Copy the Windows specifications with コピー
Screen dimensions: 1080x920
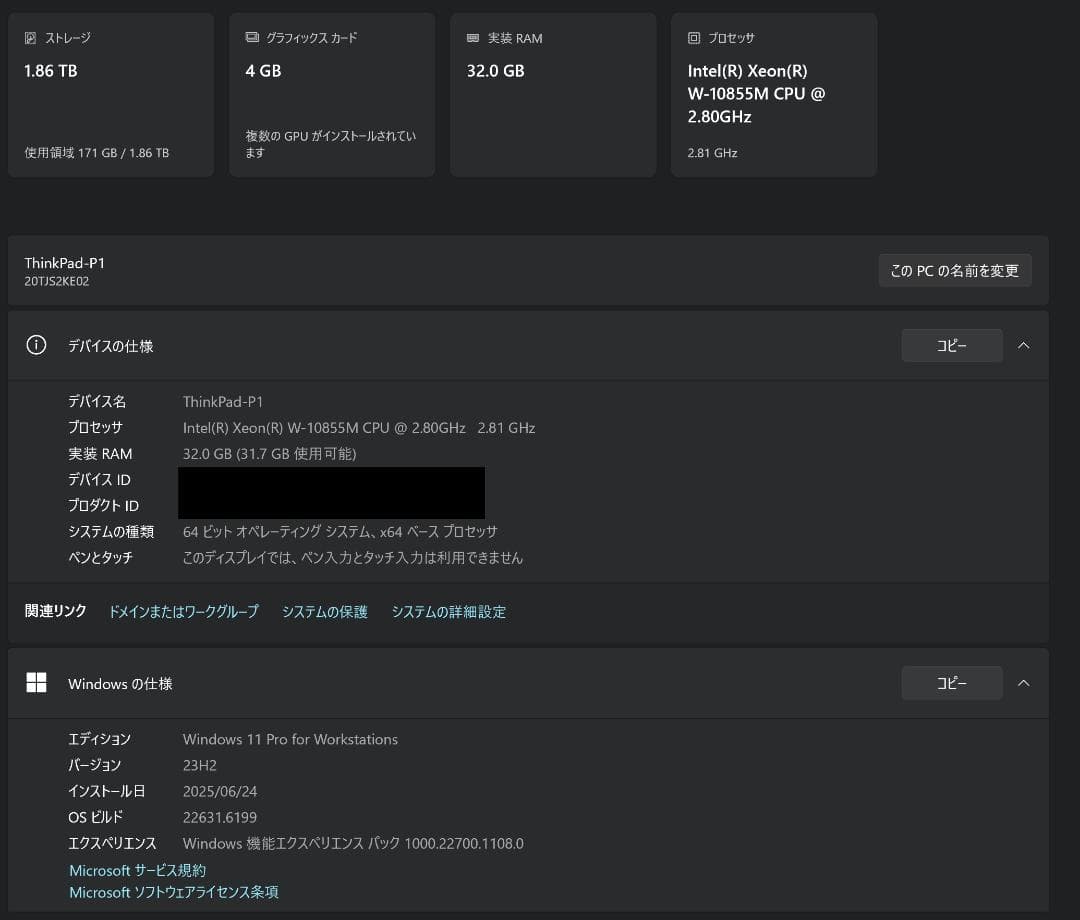click(951, 683)
